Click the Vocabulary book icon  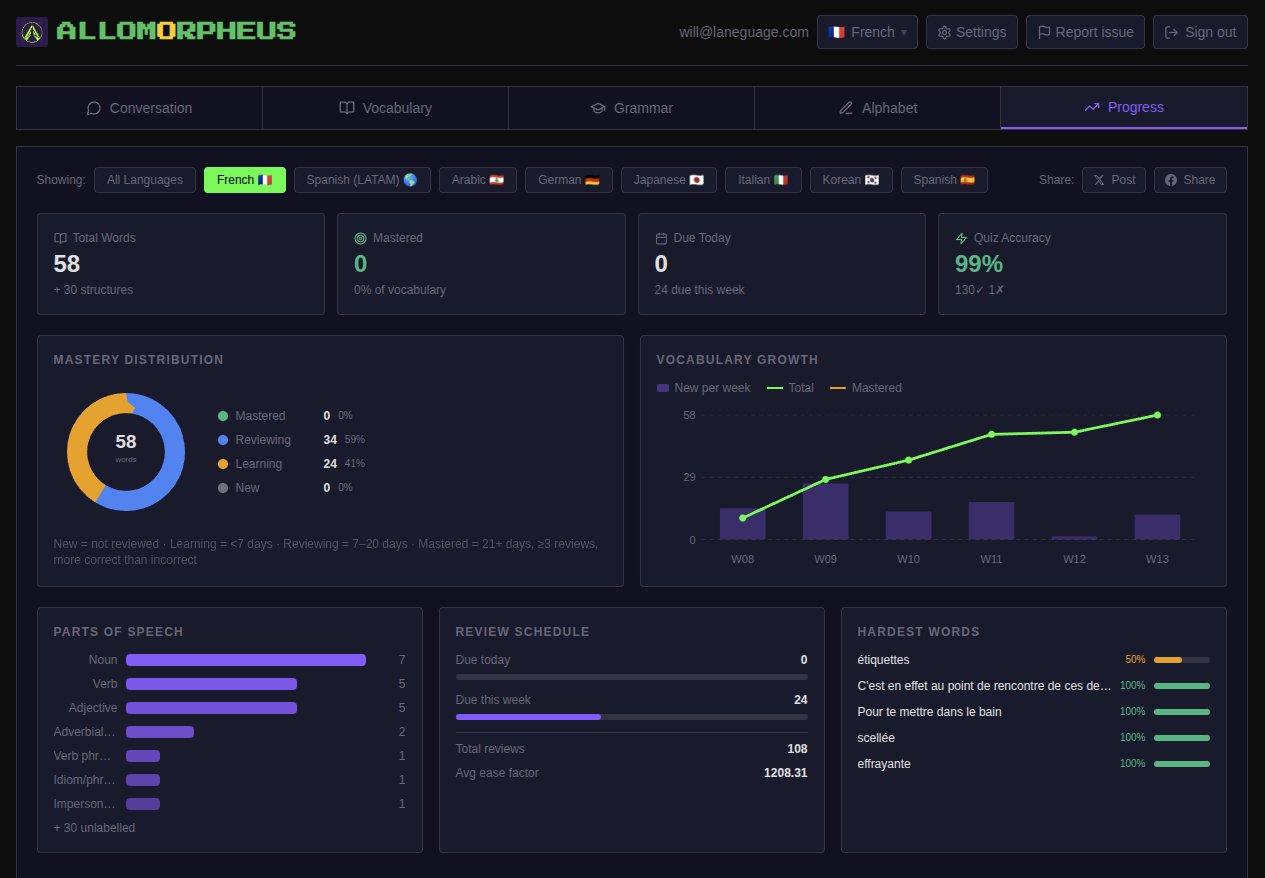(346, 108)
